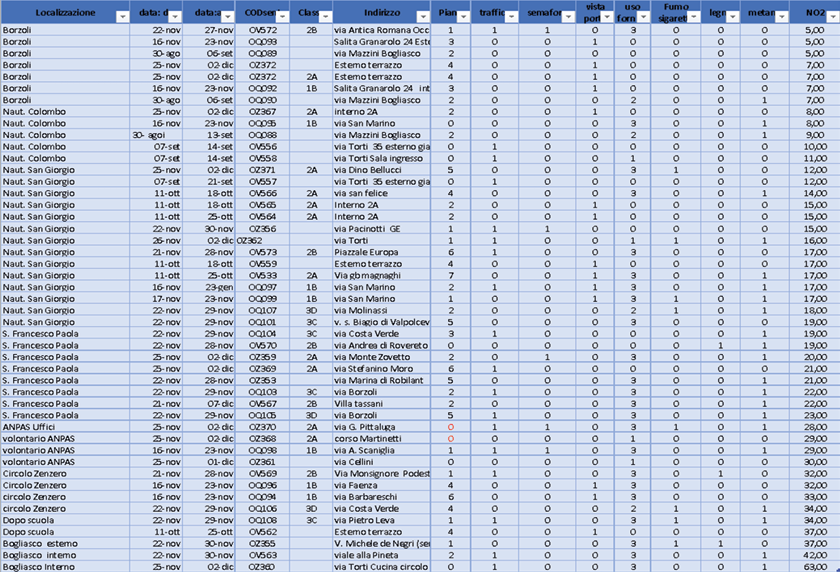This screenshot has height=572, width=840.
Task: Select the code cell OV573
Action: (262, 252)
